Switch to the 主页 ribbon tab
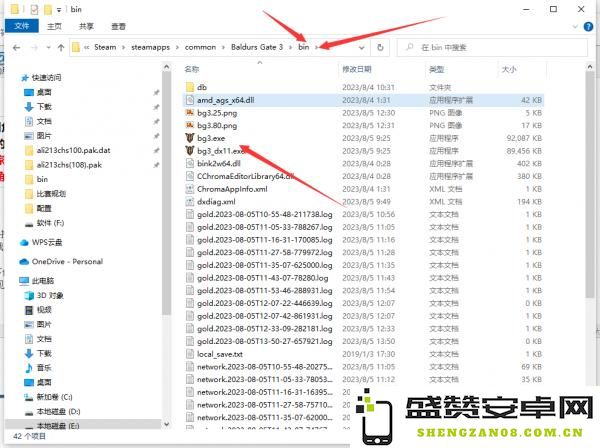This screenshot has width=600, height=448. (54, 26)
